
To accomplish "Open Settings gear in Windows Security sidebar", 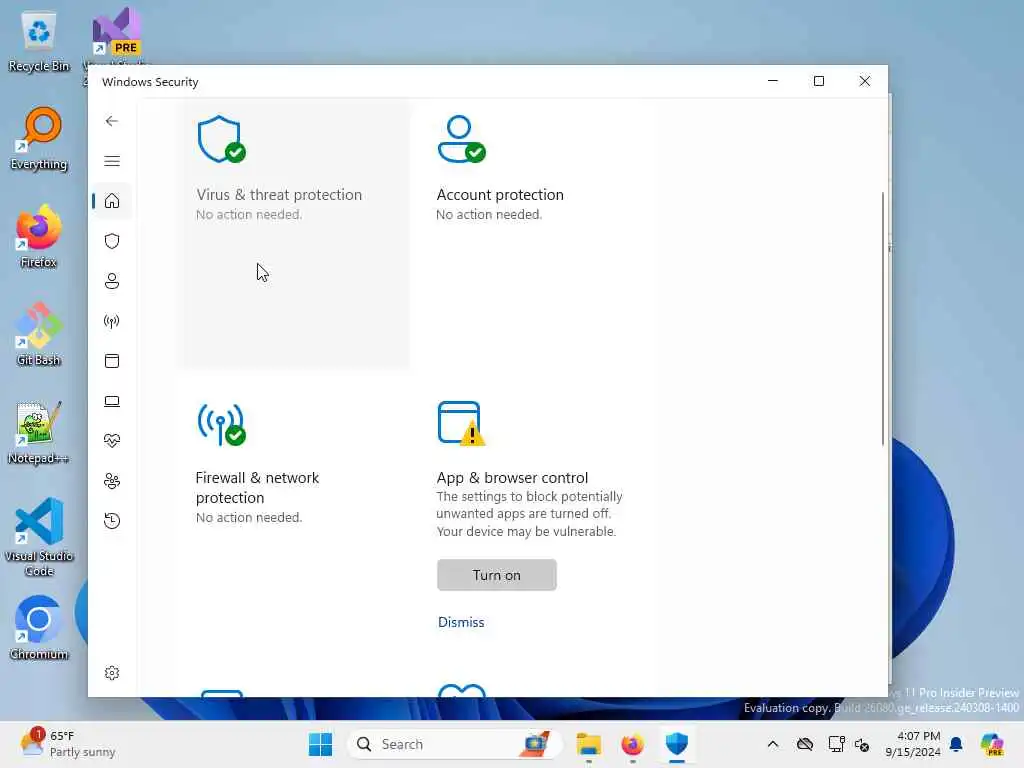I will [x=112, y=673].
